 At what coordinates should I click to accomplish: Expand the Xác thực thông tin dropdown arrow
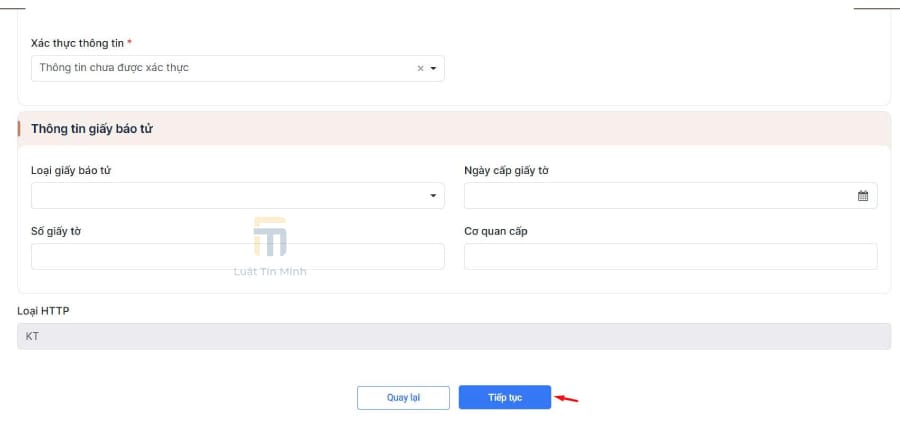click(433, 68)
